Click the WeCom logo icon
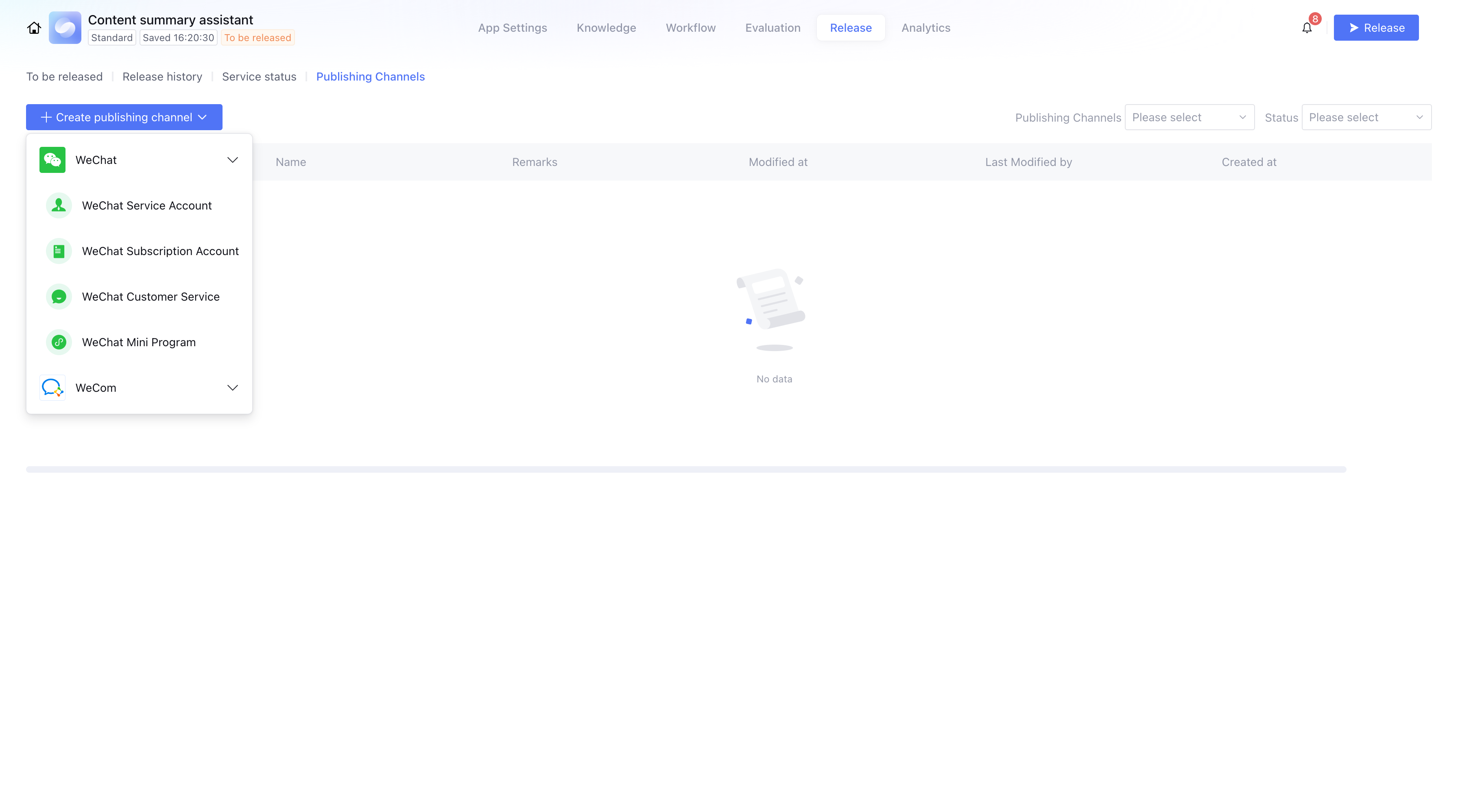 pos(52,388)
